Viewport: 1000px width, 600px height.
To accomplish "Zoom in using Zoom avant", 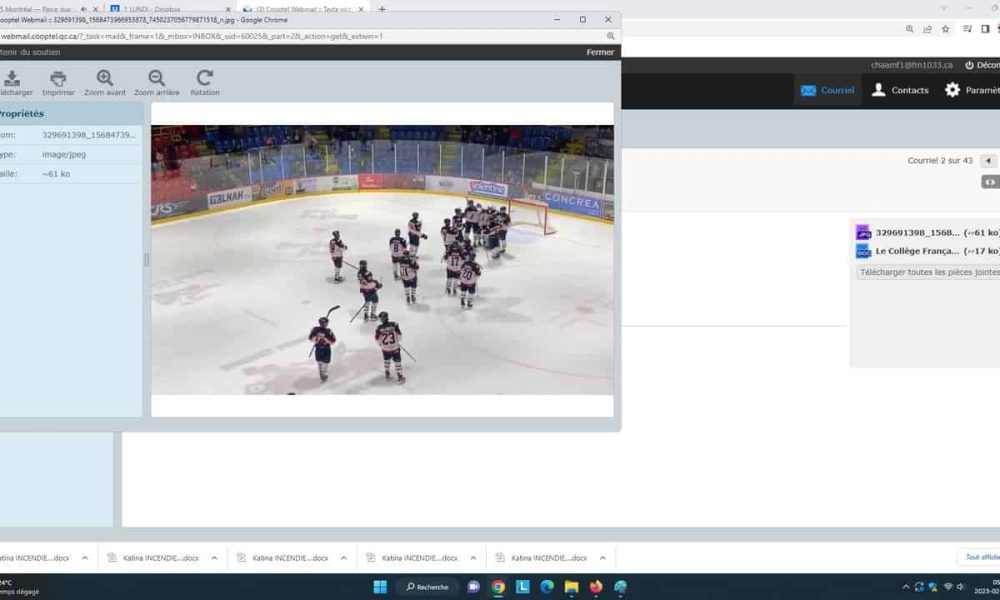I will pyautogui.click(x=105, y=83).
